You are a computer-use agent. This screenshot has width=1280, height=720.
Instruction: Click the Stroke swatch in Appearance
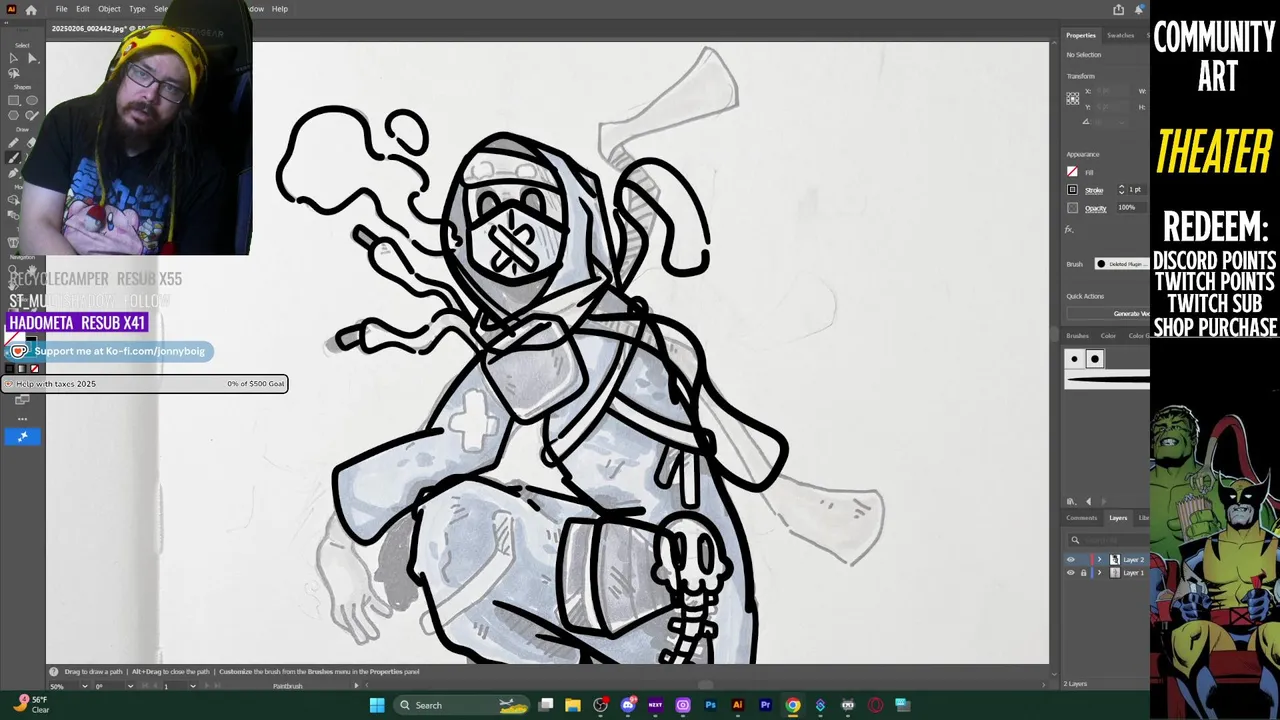tap(1073, 190)
